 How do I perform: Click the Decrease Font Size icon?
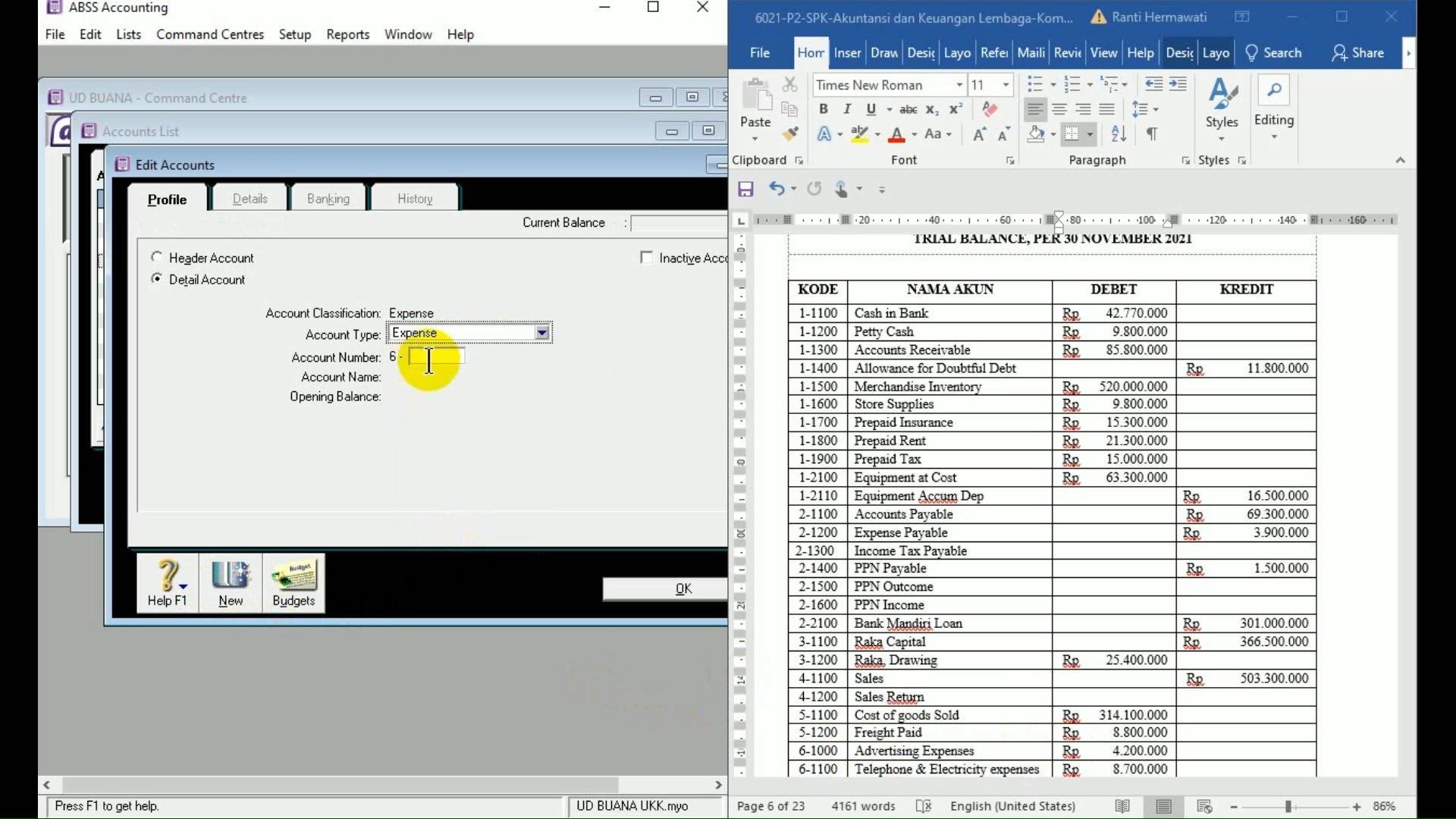point(1003,134)
